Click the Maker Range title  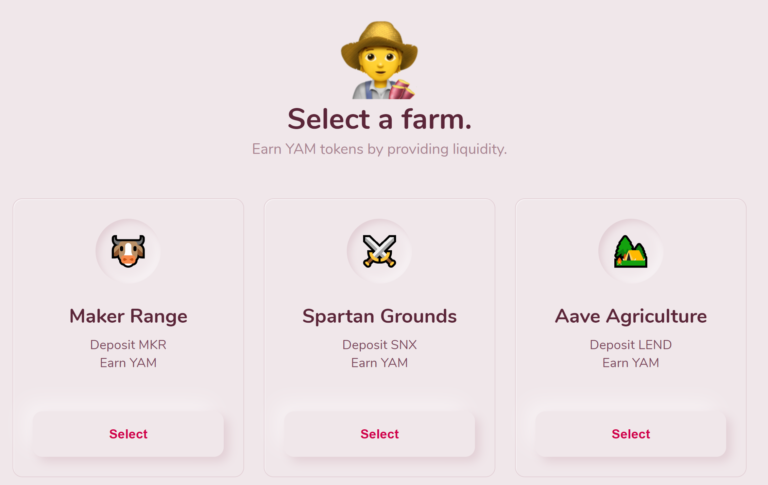128,316
